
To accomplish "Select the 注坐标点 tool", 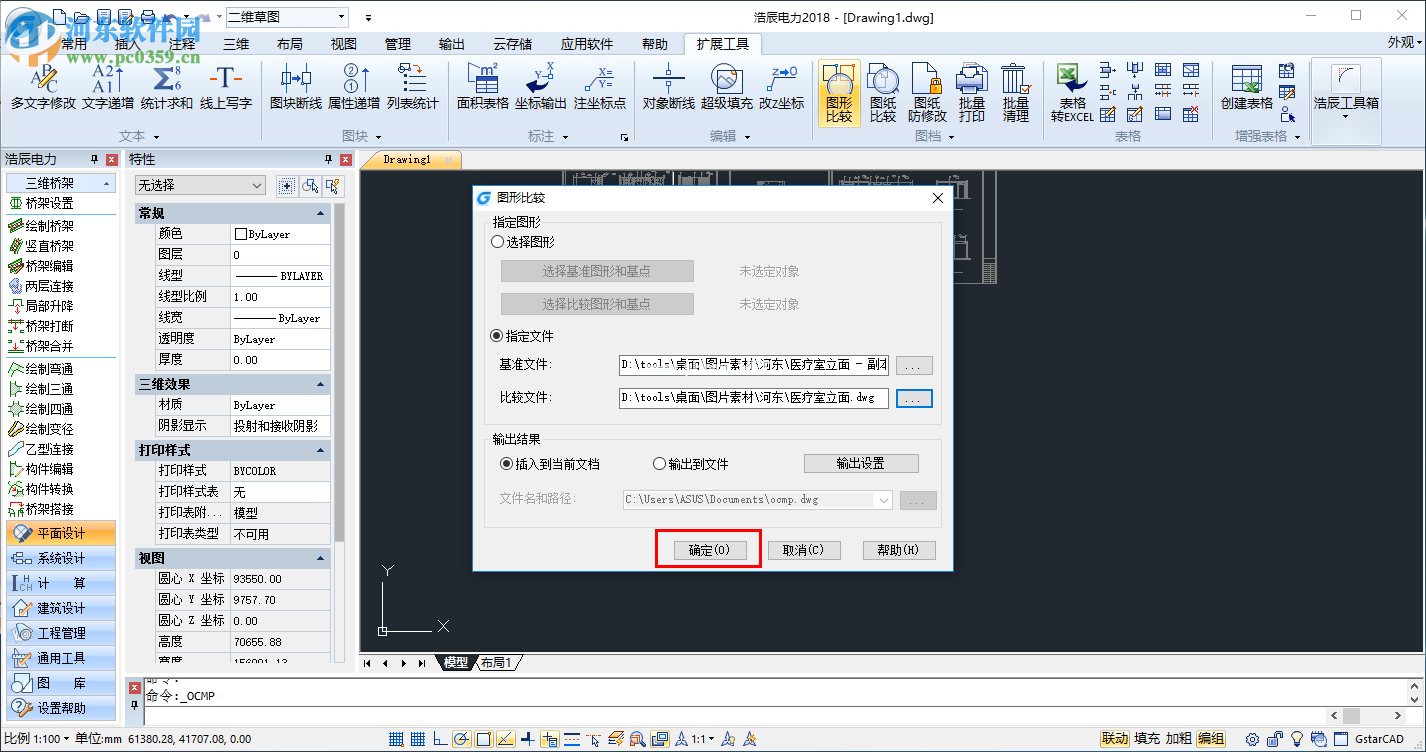I will (600, 87).
